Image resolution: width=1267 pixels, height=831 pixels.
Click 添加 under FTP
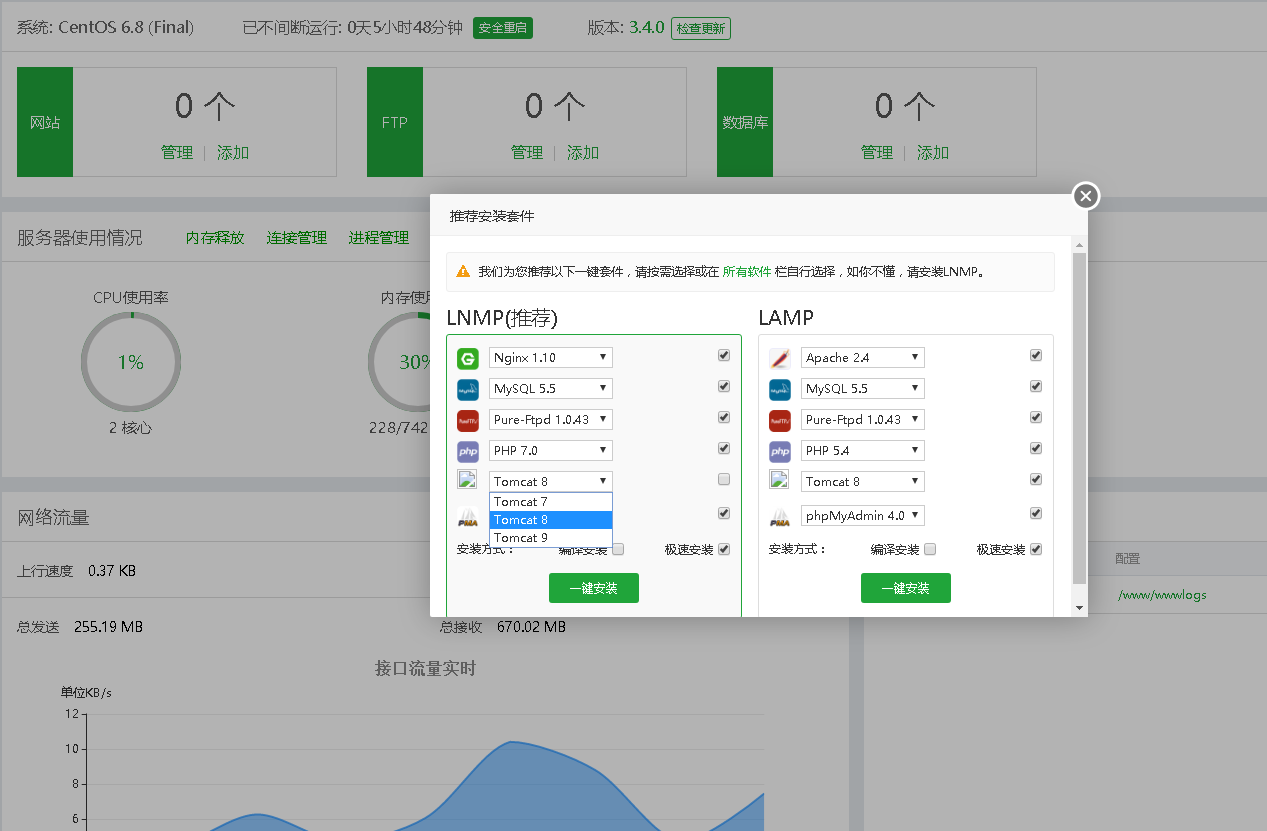coord(583,153)
